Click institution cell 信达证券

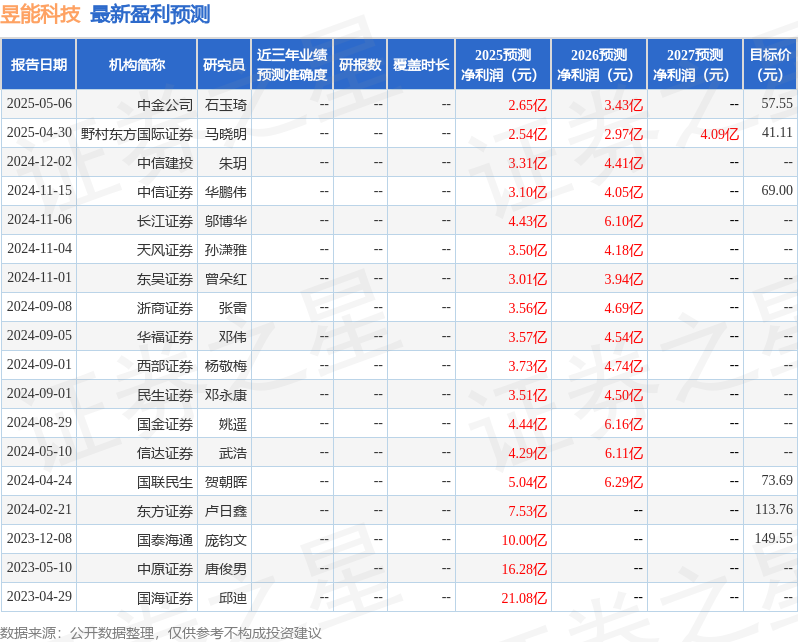point(165,453)
